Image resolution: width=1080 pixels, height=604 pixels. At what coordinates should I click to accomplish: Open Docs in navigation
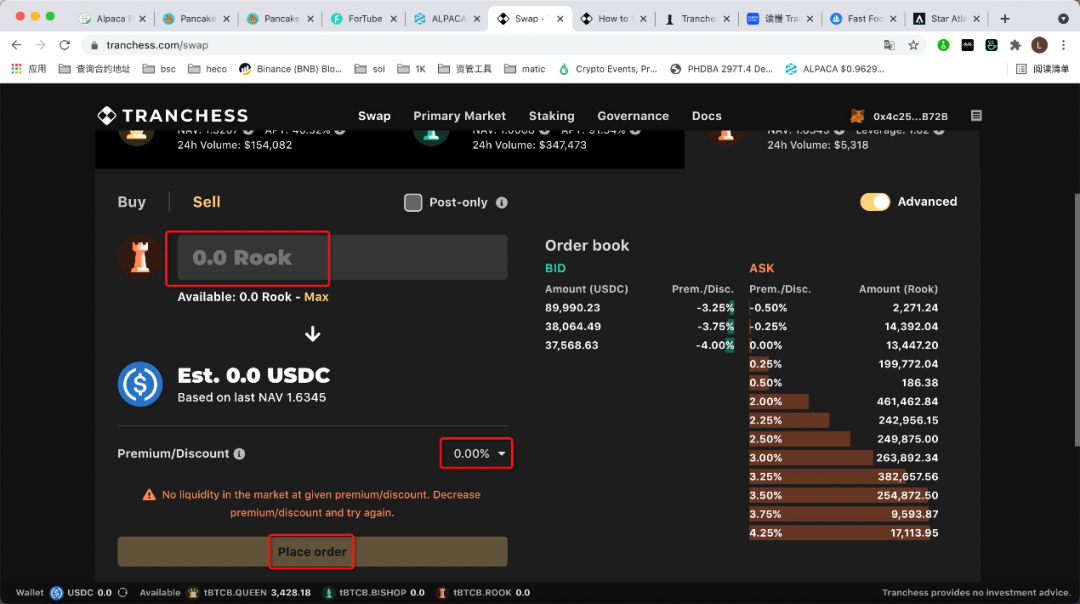coord(707,116)
